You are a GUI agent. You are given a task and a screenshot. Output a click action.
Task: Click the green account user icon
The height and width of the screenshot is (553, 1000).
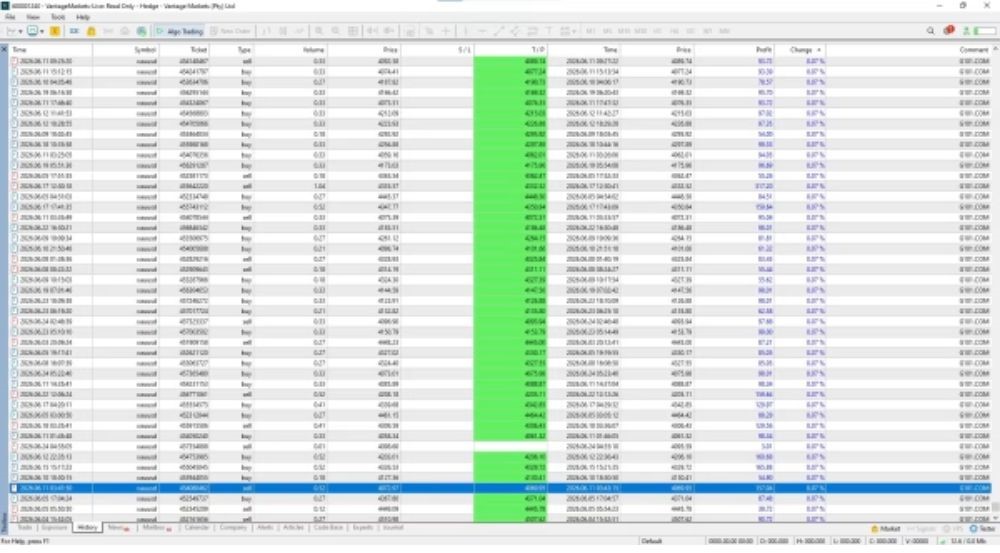(x=967, y=31)
